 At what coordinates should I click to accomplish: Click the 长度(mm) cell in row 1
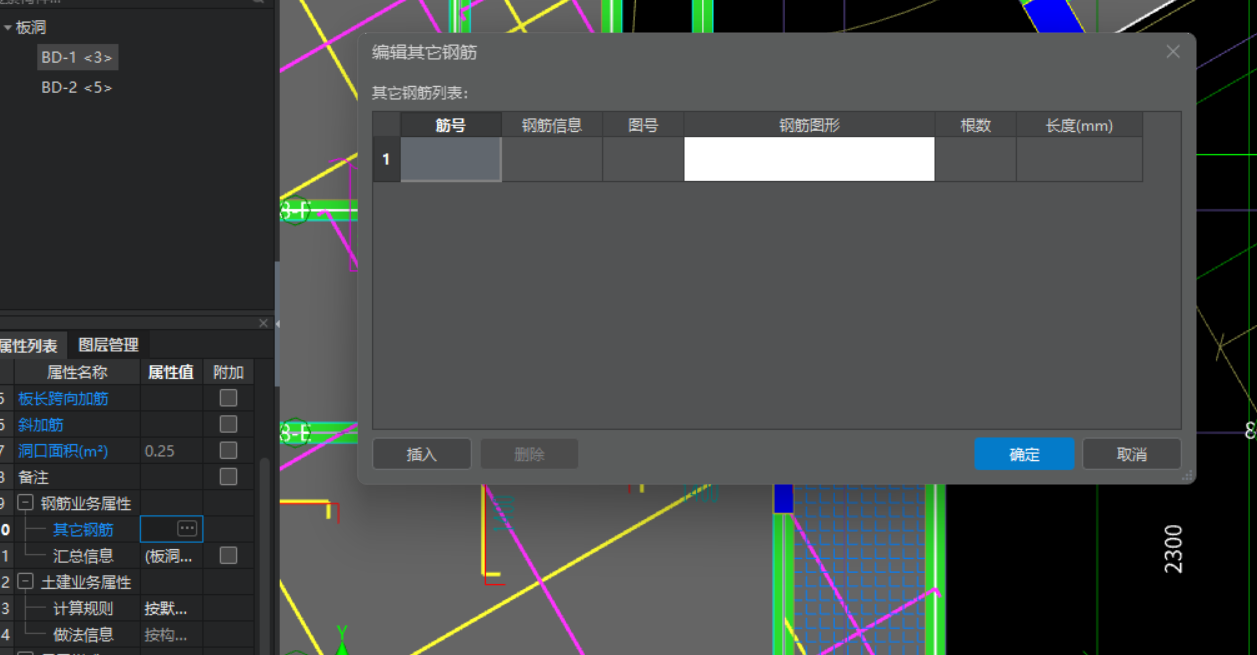point(1079,159)
